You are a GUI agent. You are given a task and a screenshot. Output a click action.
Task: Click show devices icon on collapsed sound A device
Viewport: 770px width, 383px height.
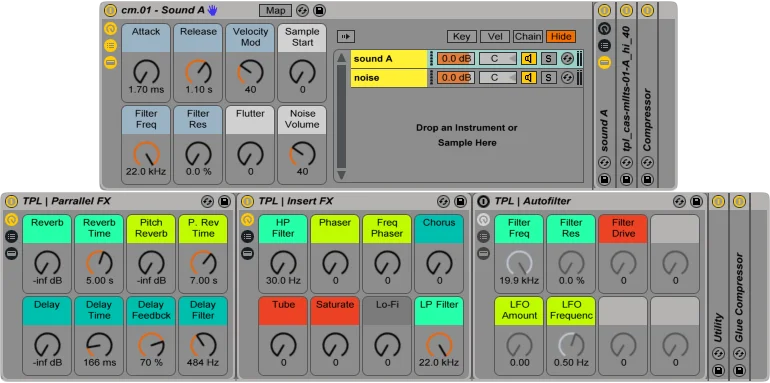point(605,62)
